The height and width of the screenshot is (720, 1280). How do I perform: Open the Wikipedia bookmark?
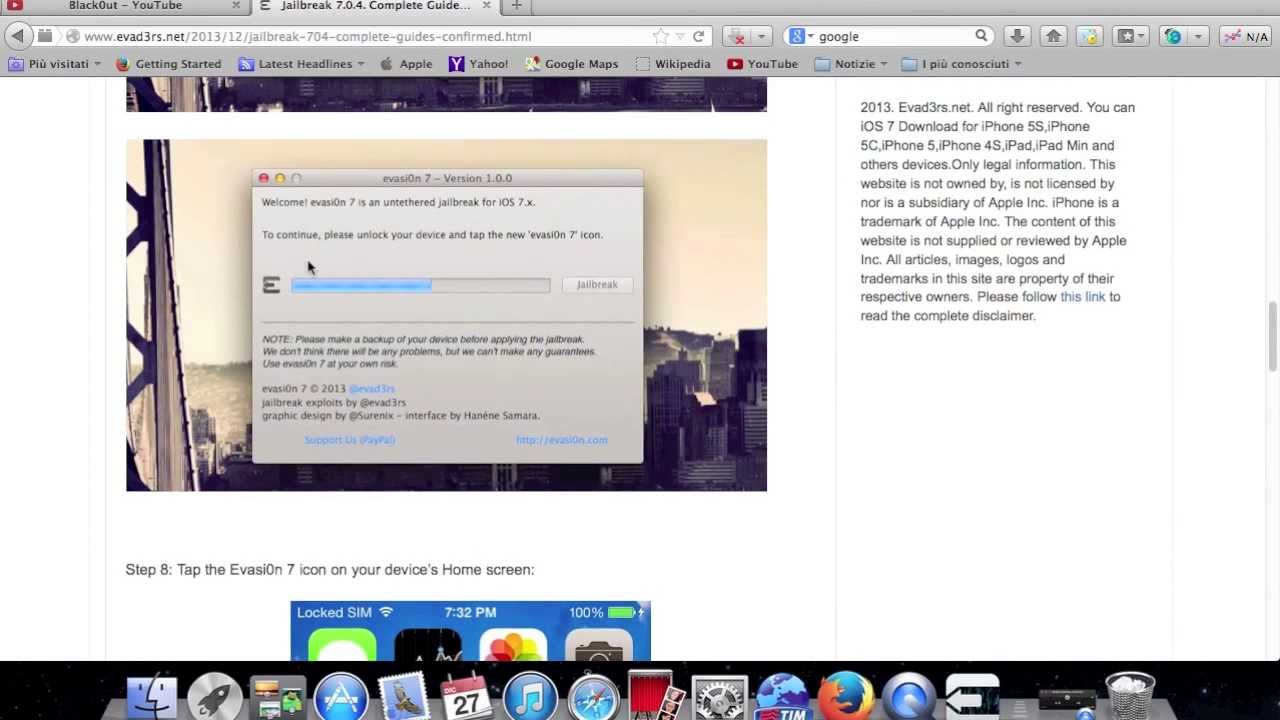pyautogui.click(x=672, y=64)
